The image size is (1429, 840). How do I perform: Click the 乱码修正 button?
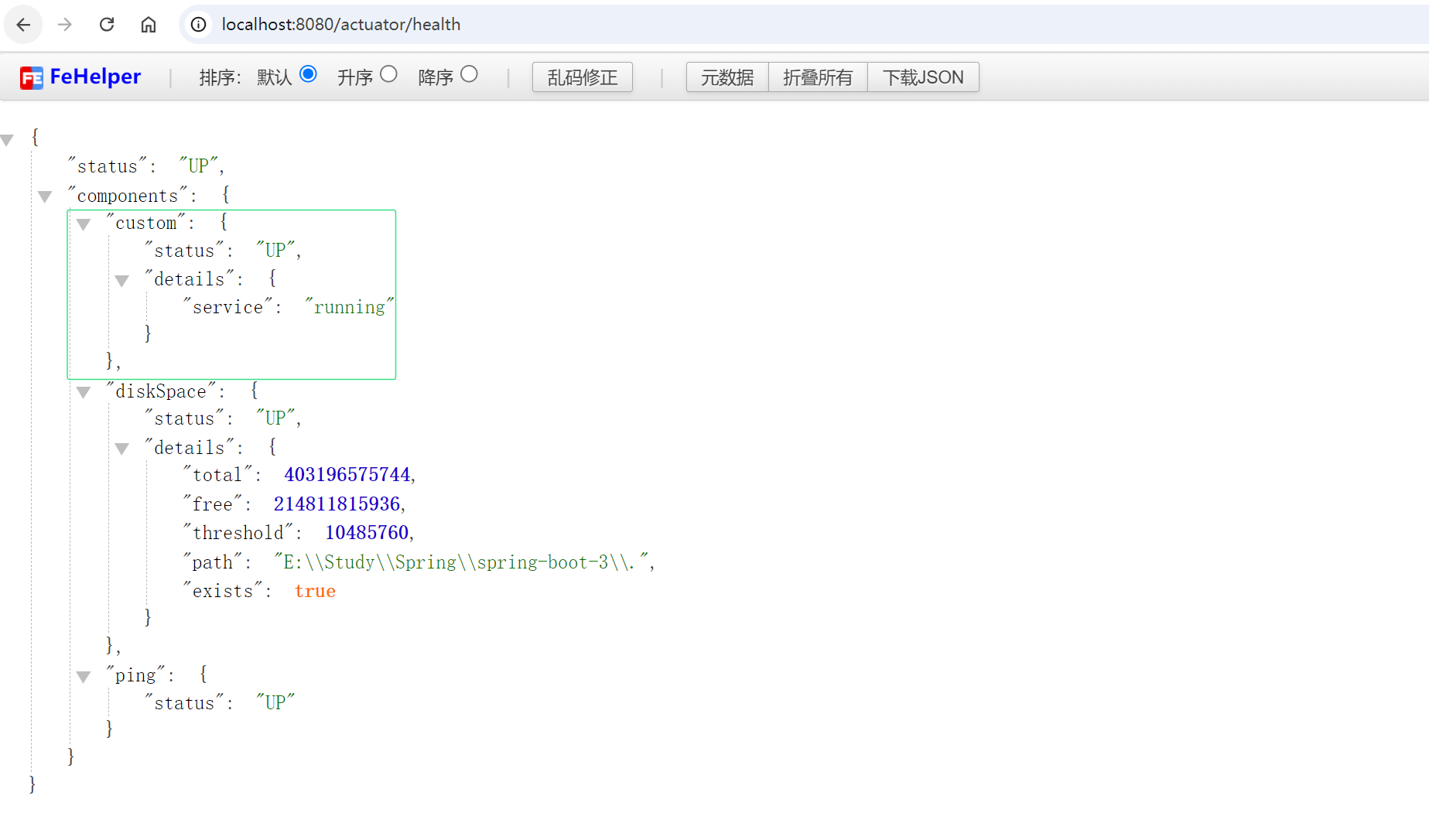(x=583, y=77)
